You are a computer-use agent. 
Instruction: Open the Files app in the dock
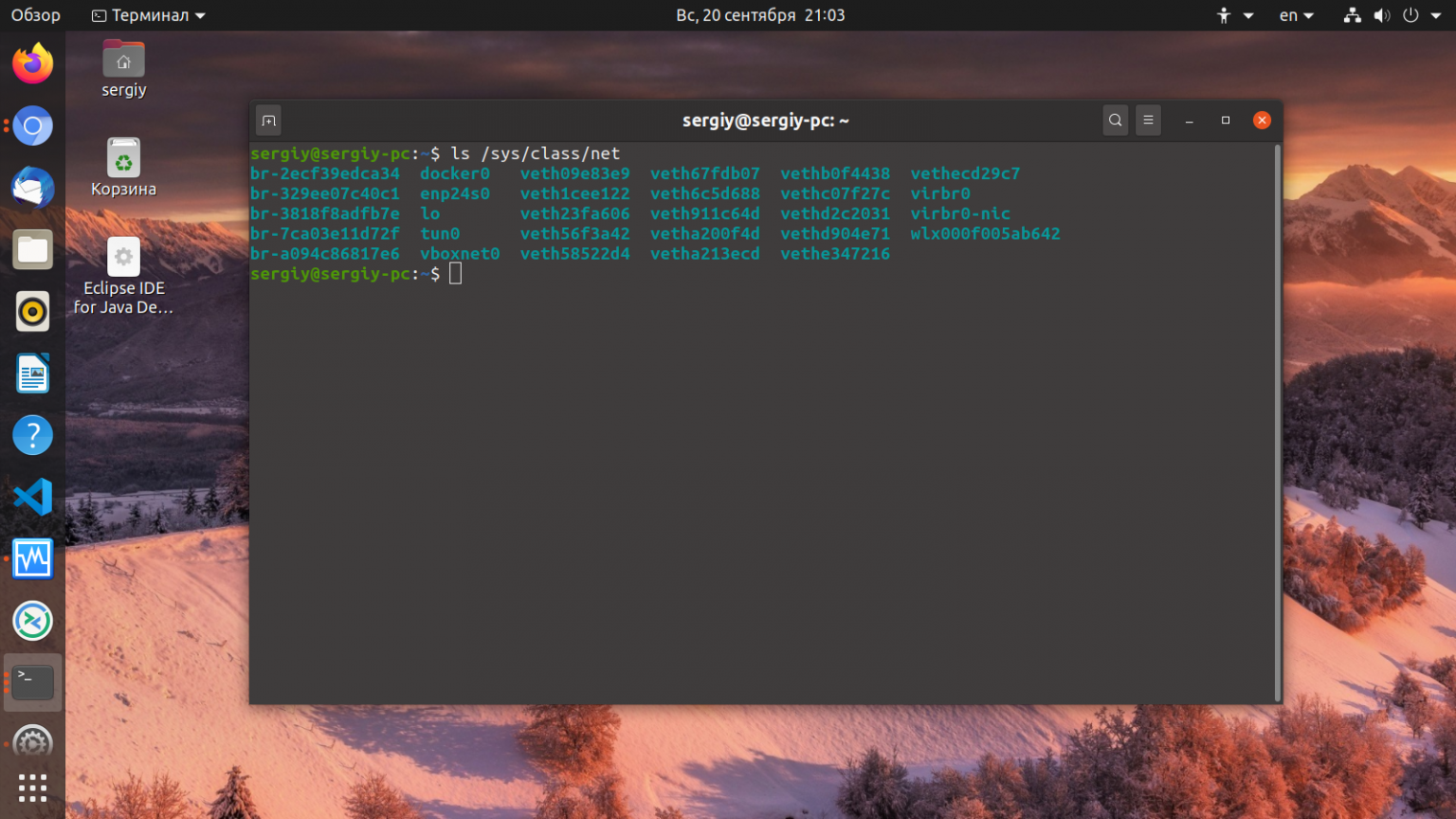coord(33,249)
